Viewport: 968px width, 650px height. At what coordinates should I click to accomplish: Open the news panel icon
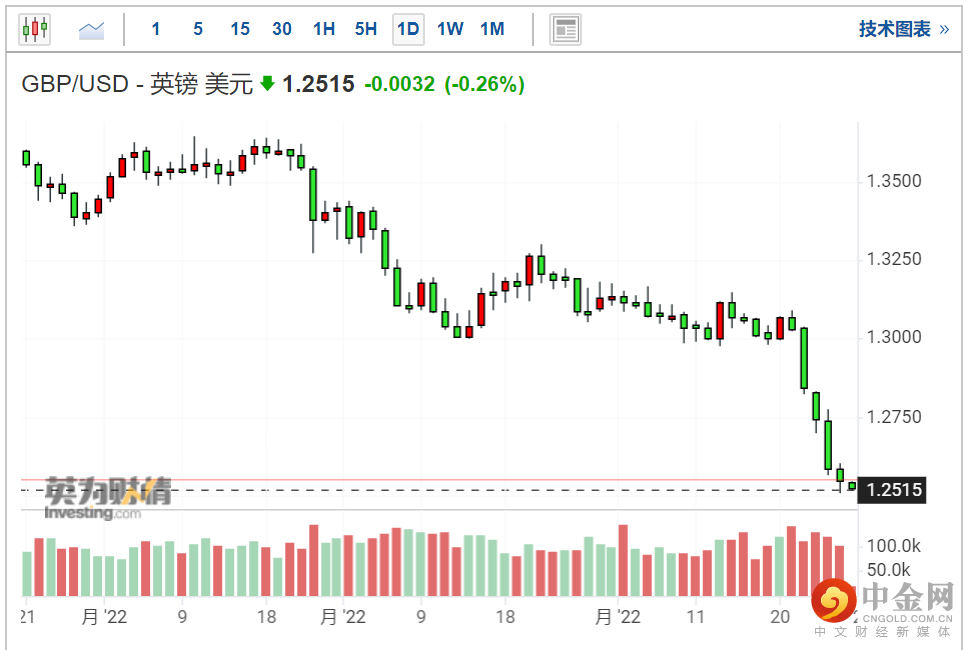coord(566,29)
